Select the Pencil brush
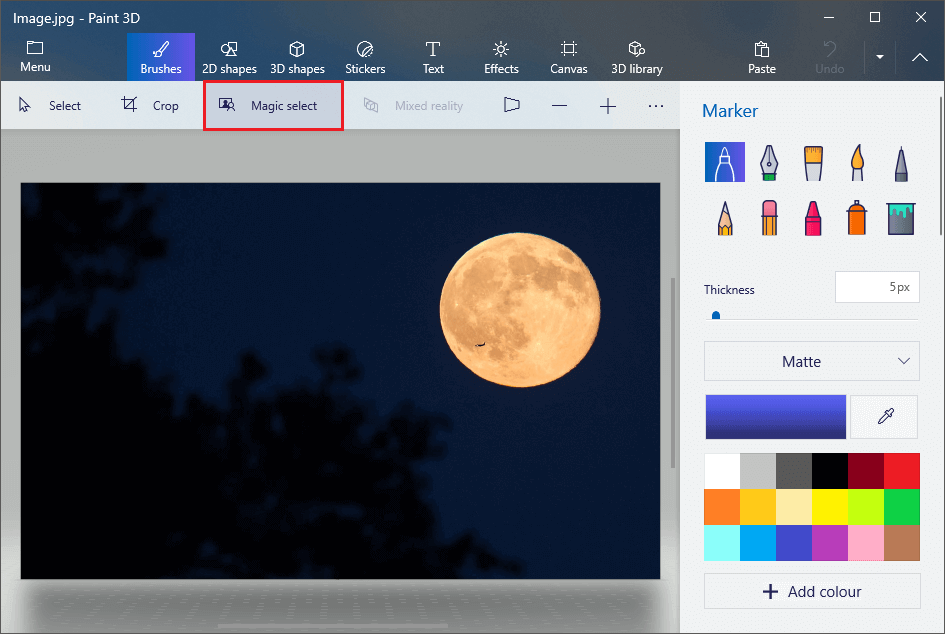Image resolution: width=945 pixels, height=634 pixels. 725,217
